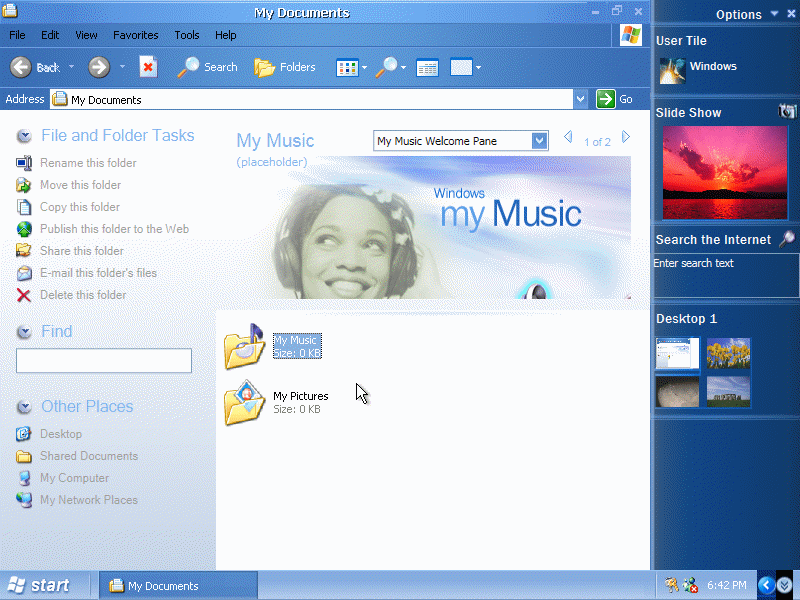Viewport: 800px width, 600px height.
Task: Open the Views dropdown arrow
Action: tap(364, 67)
